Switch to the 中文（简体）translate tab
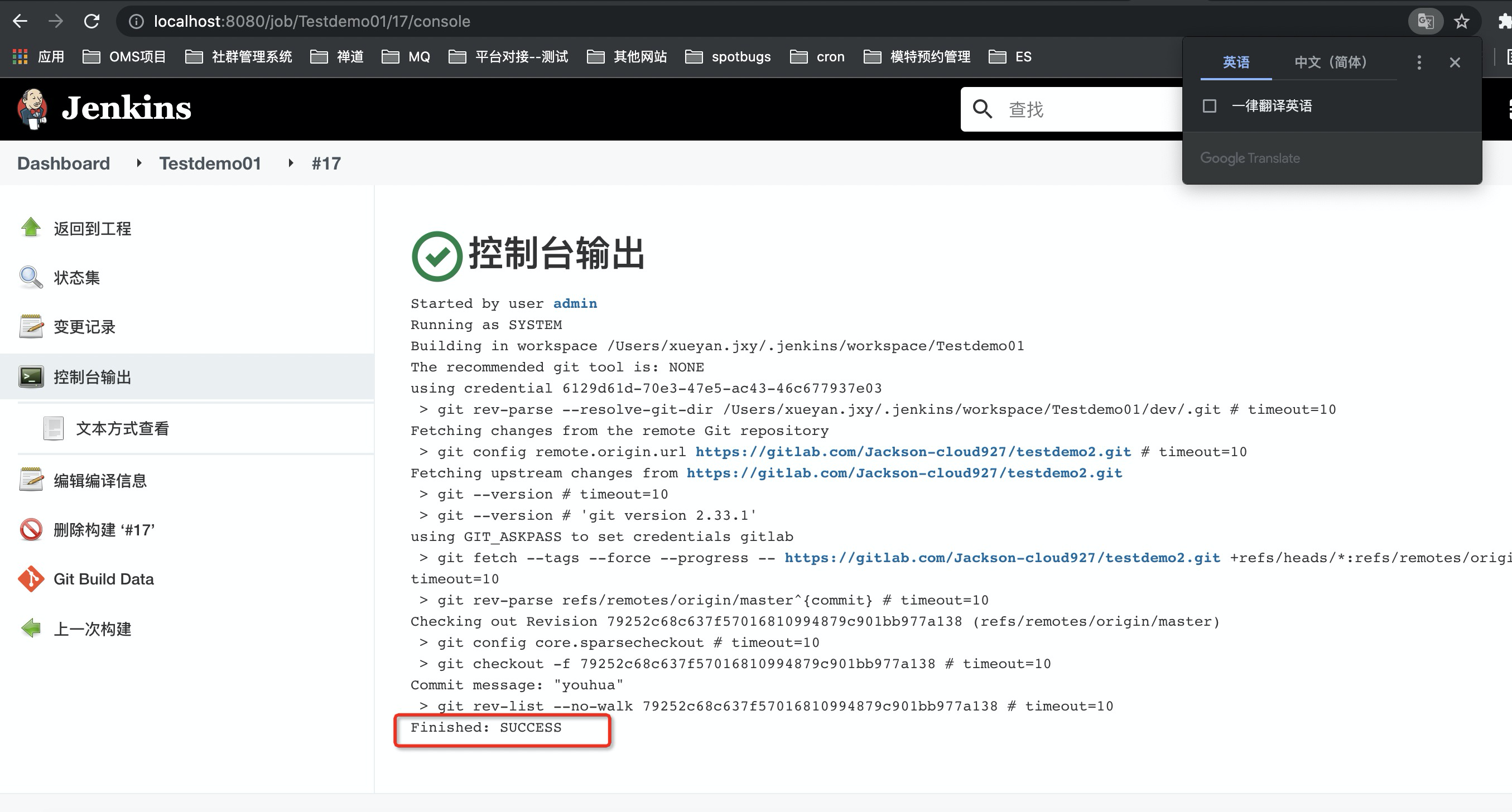1512x812 pixels. coord(1331,62)
